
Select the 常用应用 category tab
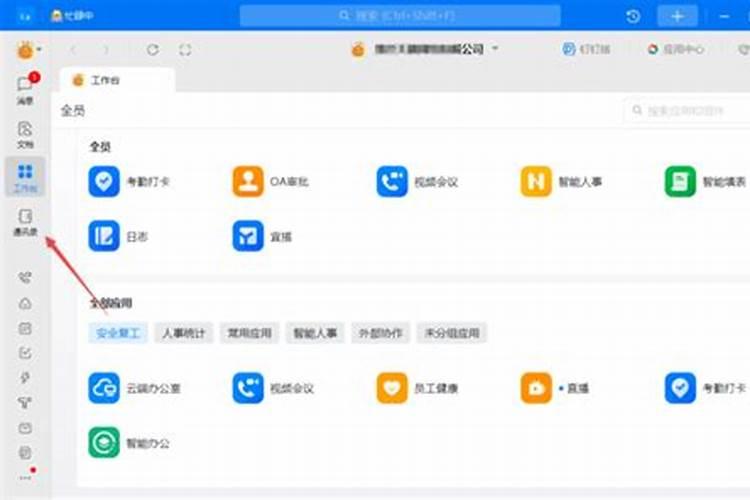[249, 333]
